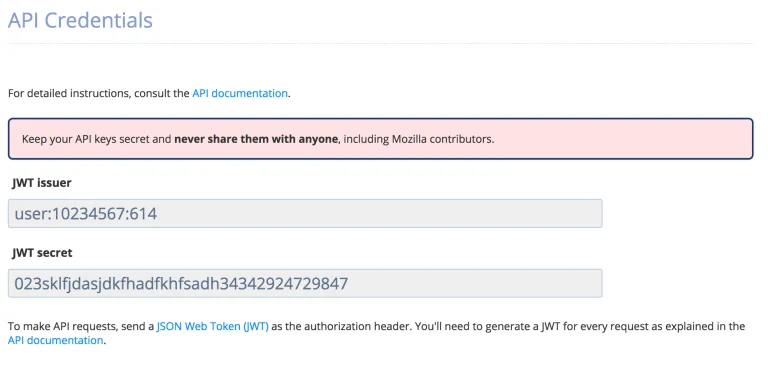Click the JWT issuer label
Viewport: 768px width, 368px height.
point(42,183)
